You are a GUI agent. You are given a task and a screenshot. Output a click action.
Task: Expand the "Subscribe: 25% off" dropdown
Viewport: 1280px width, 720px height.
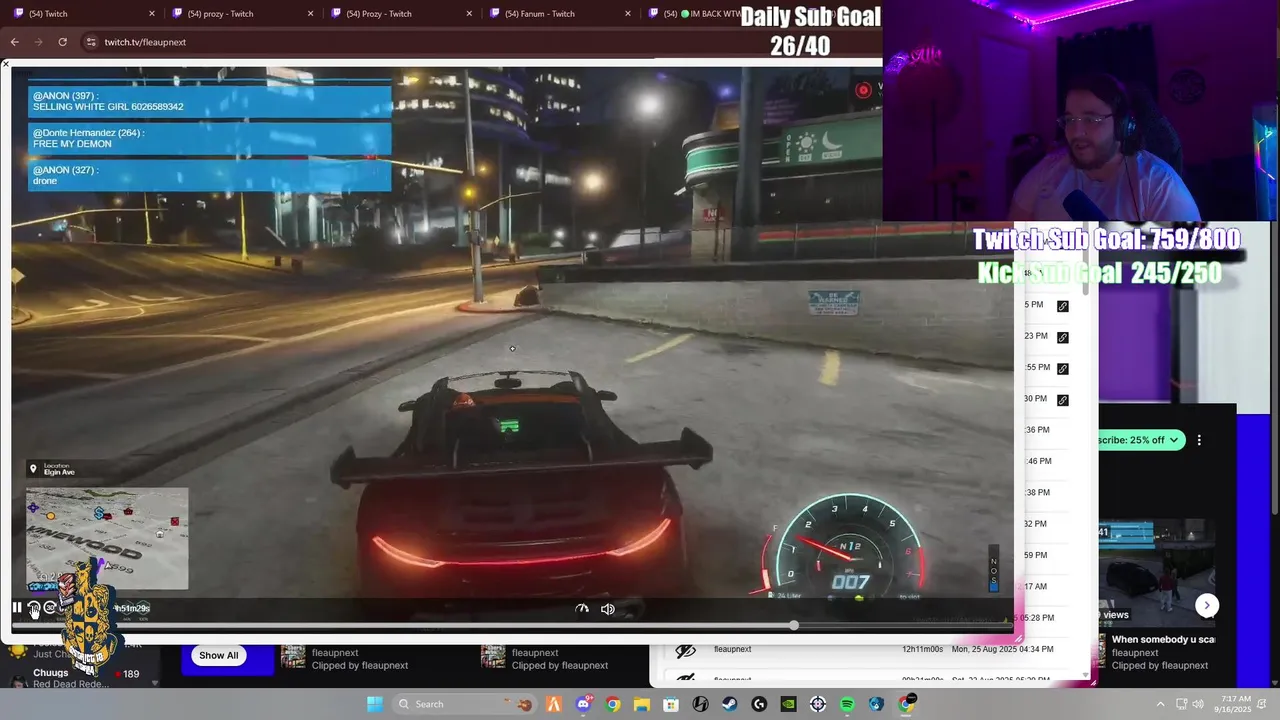tap(1141, 440)
